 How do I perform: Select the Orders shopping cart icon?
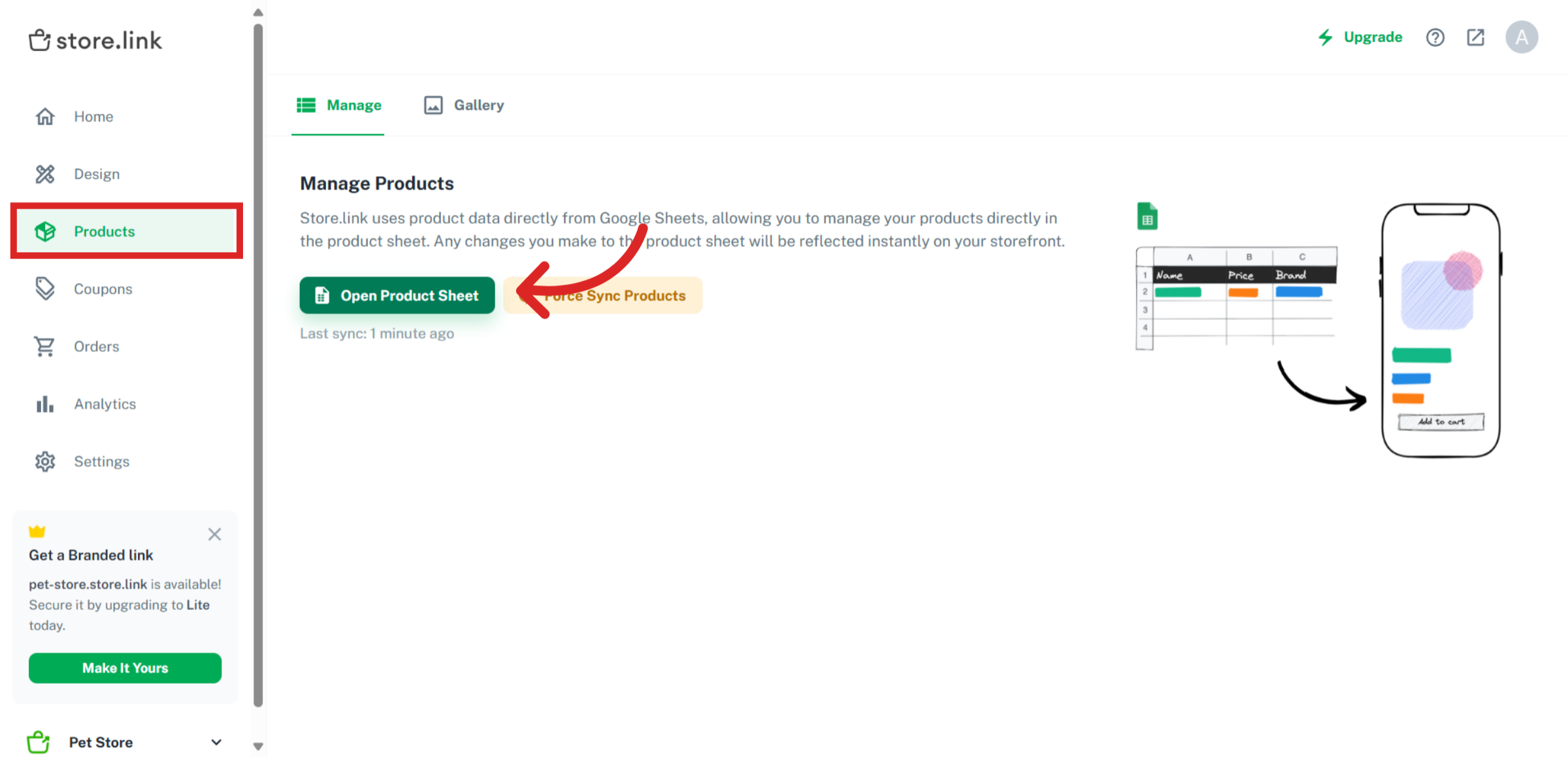(45, 346)
